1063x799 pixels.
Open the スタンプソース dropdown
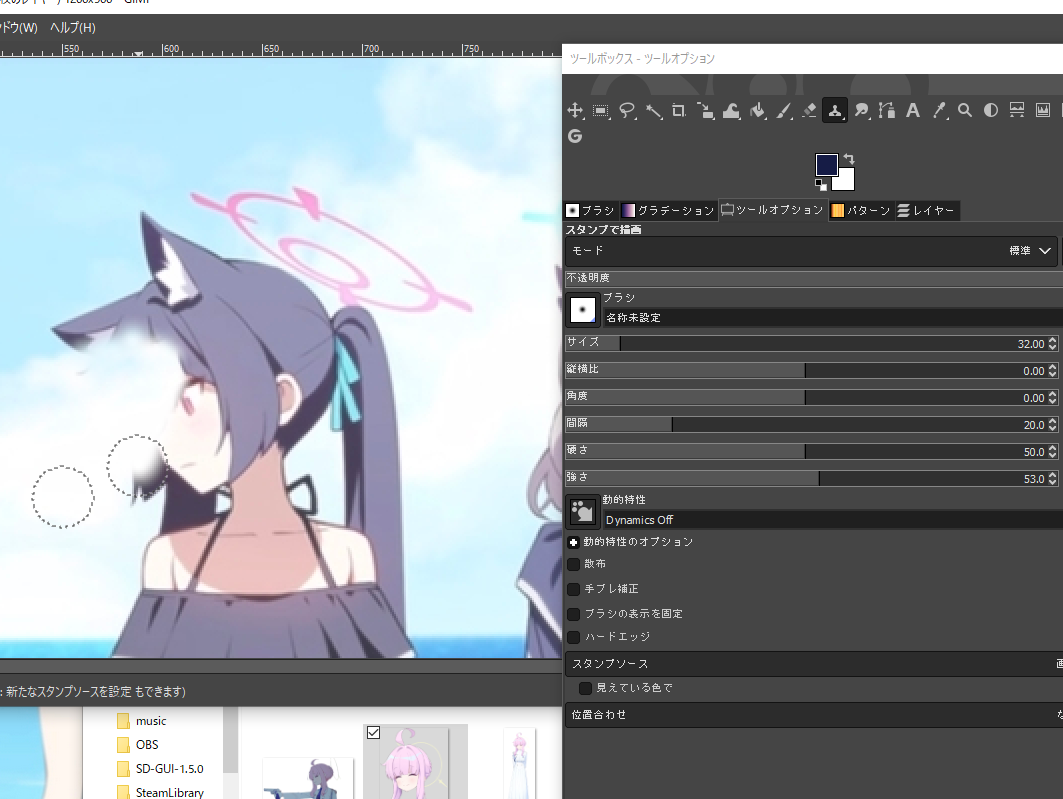[814, 664]
